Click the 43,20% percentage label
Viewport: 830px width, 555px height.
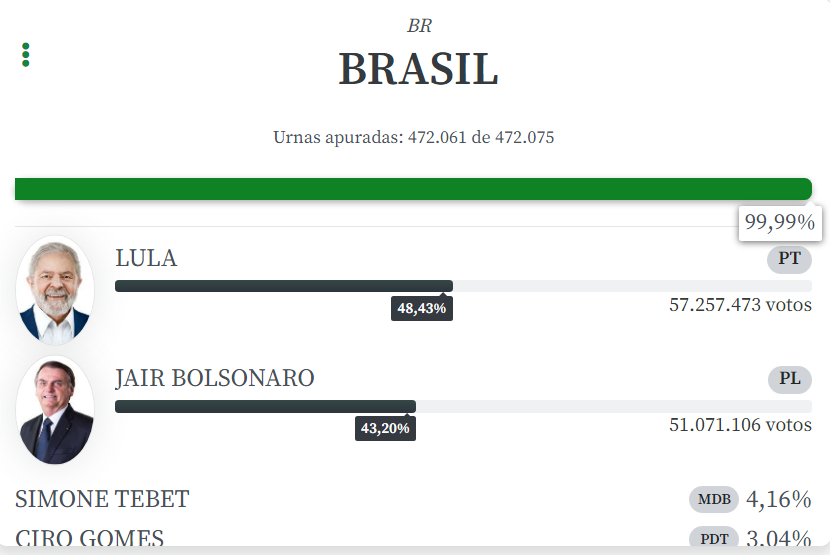tap(385, 429)
